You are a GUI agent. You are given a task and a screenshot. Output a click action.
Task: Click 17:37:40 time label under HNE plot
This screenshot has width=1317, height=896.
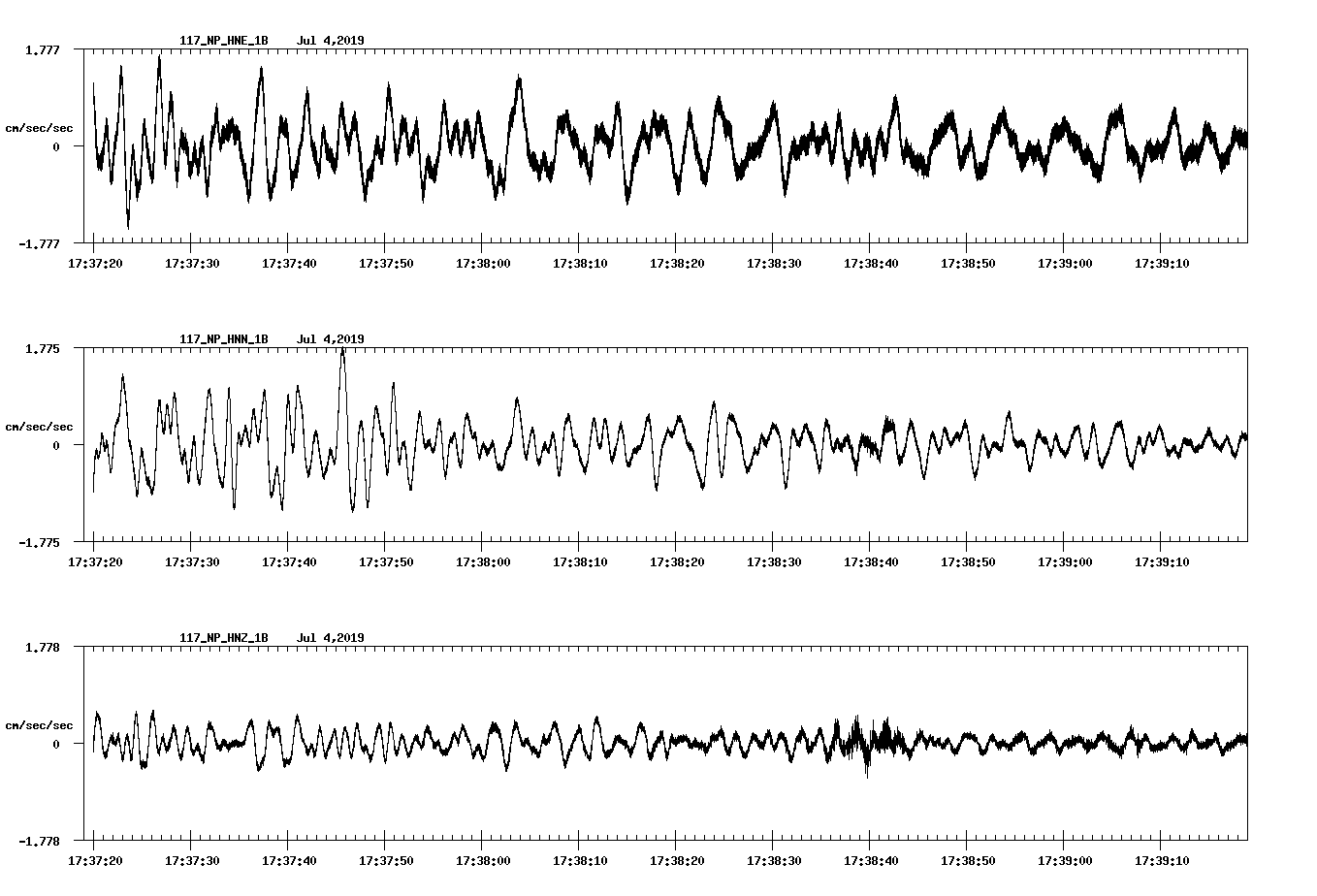(x=289, y=263)
